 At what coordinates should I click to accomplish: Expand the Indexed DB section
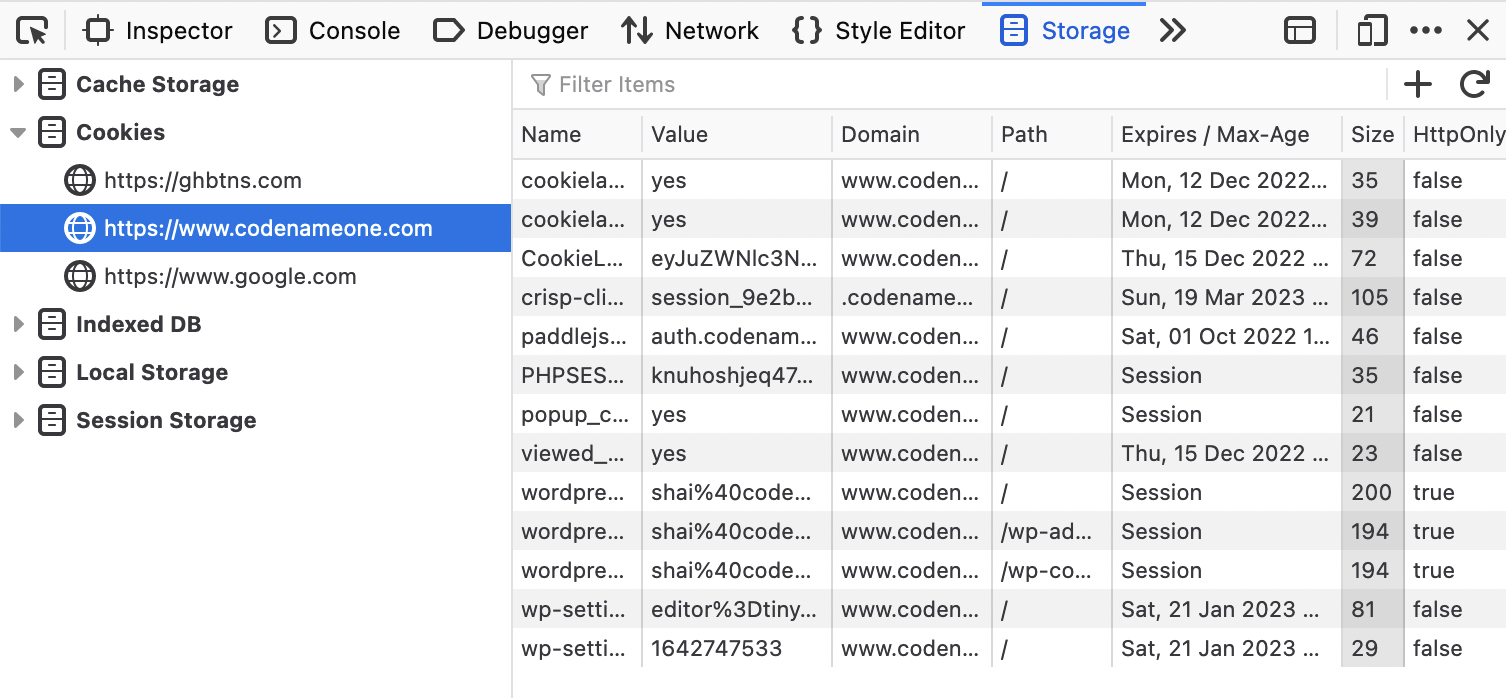coord(18,324)
